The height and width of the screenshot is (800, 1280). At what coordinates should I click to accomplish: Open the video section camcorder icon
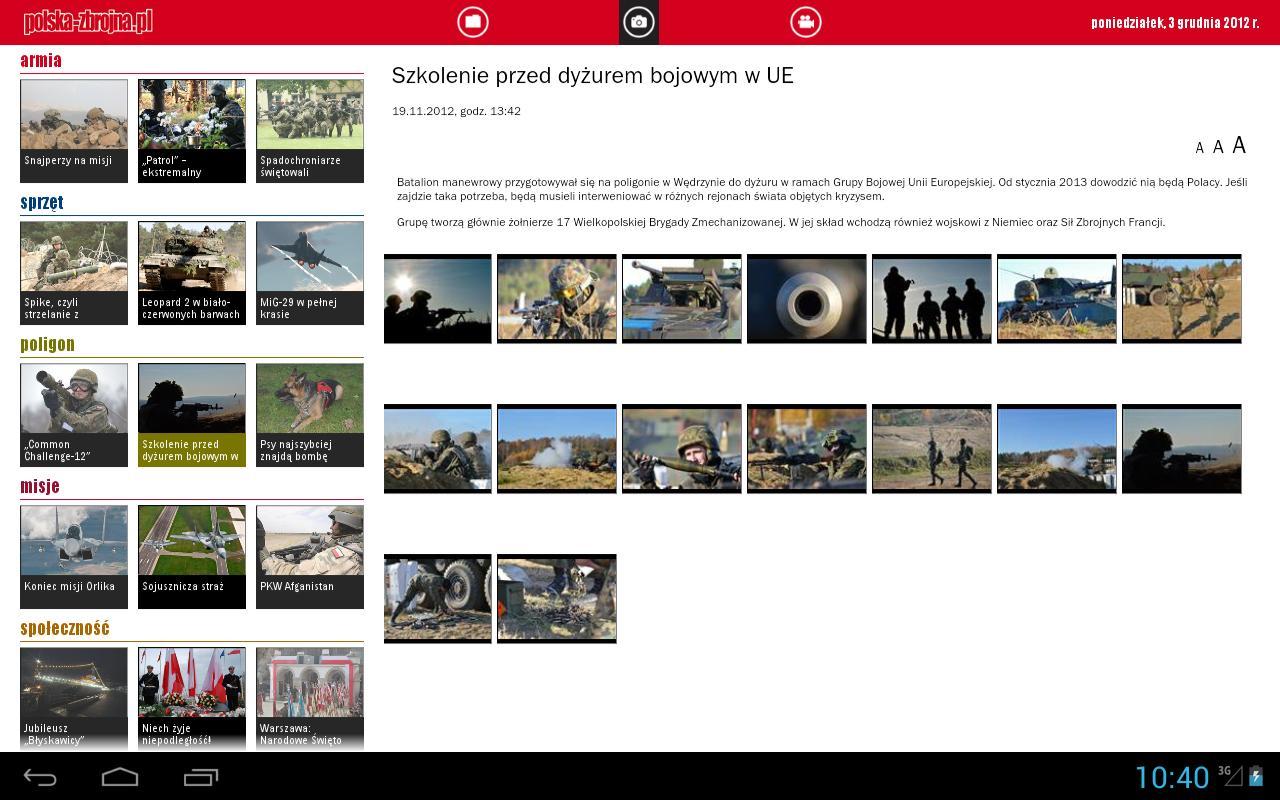805,22
